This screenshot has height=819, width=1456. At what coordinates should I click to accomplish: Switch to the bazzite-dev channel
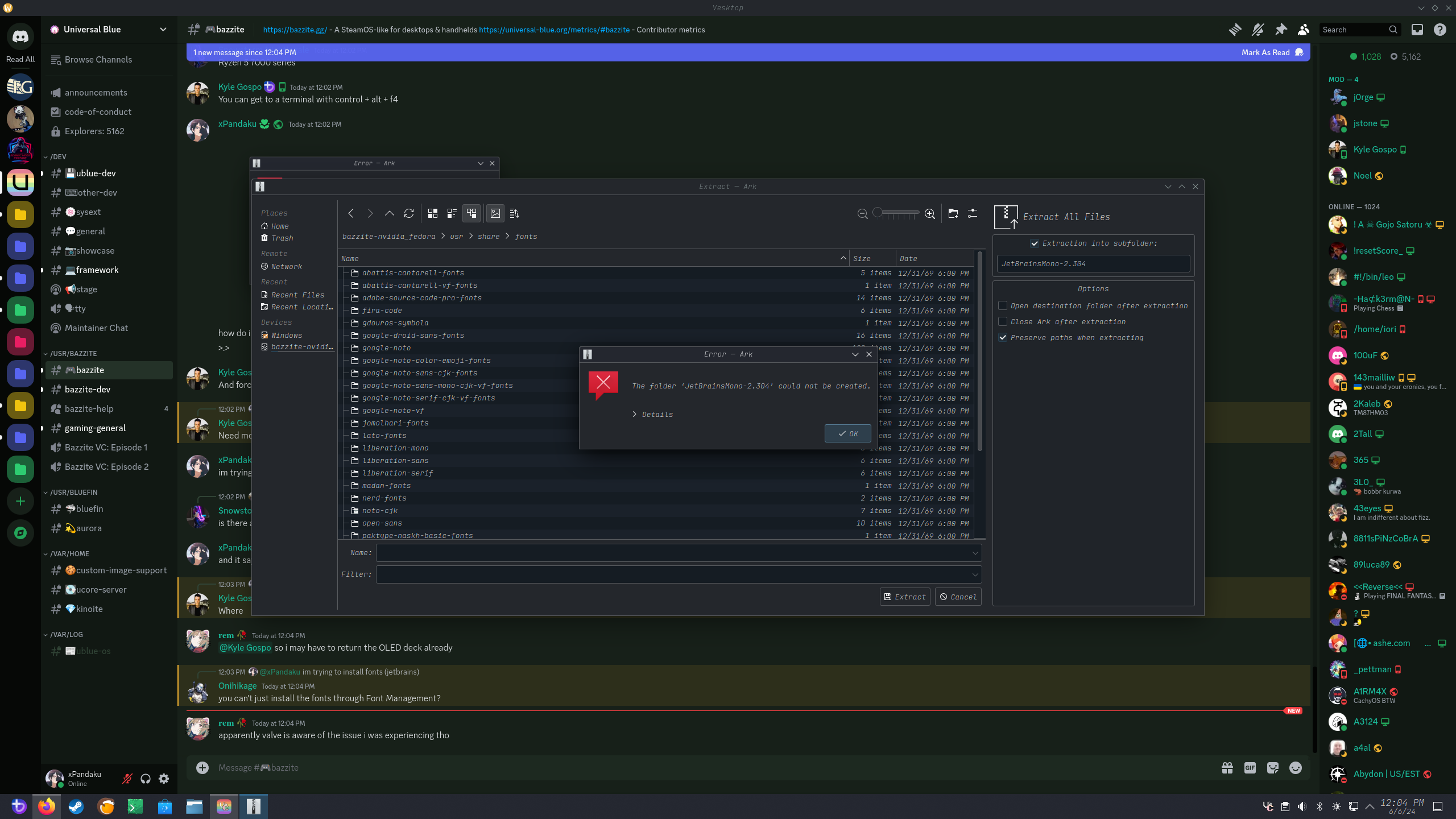[88, 389]
